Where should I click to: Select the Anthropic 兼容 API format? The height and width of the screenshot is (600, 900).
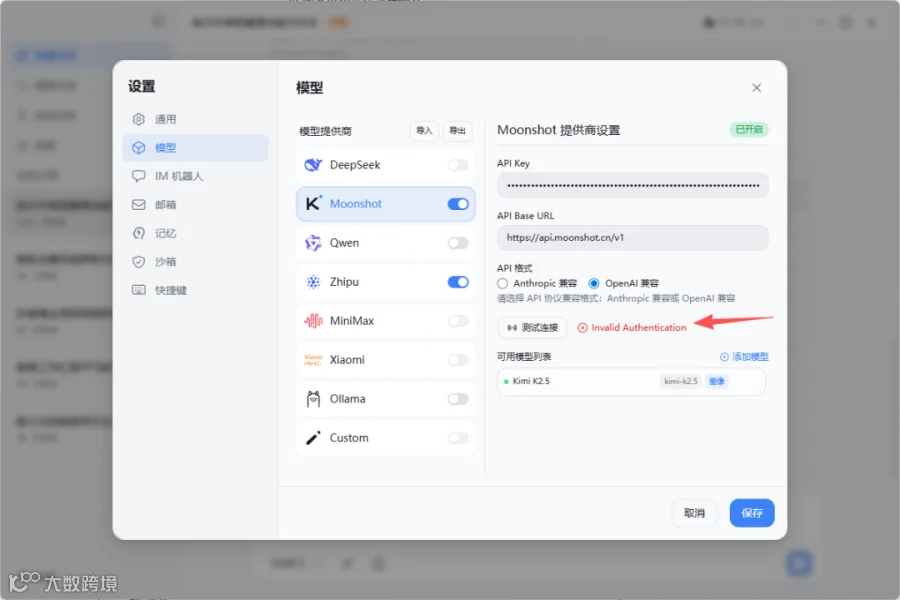point(502,283)
